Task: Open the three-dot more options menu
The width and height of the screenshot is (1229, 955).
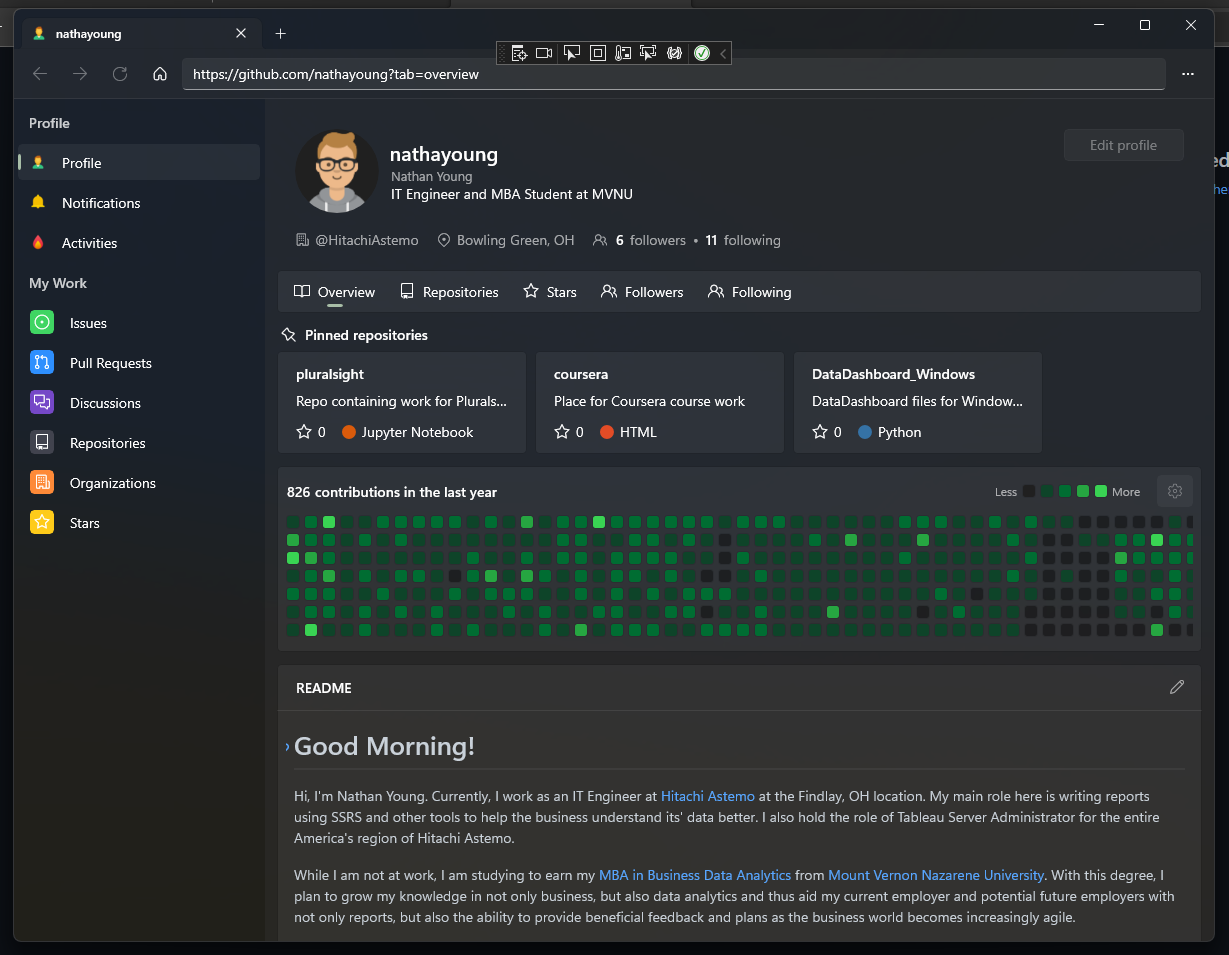Action: point(1188,74)
